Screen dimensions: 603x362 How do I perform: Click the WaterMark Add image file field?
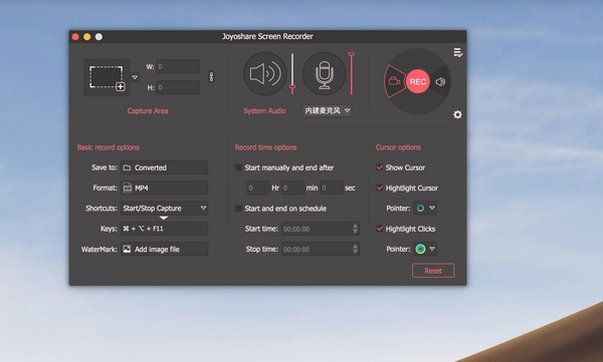click(x=164, y=249)
